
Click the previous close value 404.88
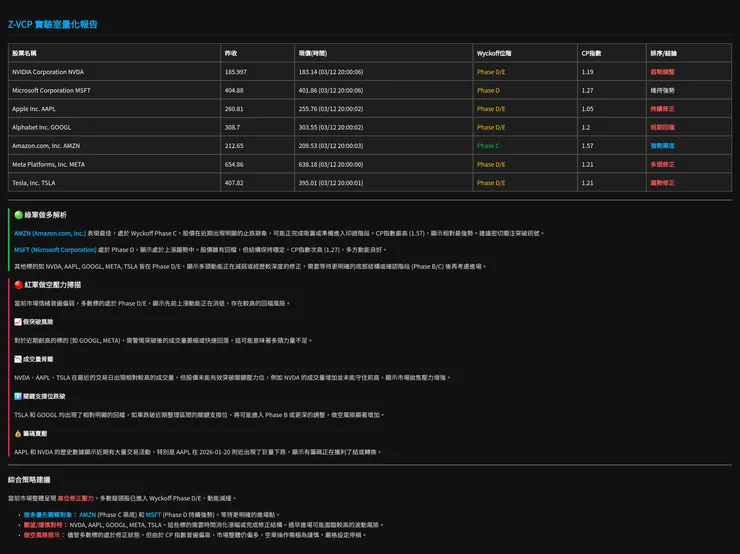tap(234, 90)
